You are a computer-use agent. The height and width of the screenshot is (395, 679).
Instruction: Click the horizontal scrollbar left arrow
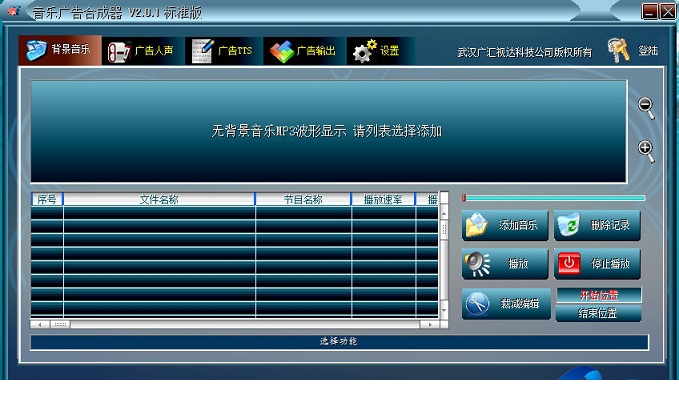pos(40,324)
